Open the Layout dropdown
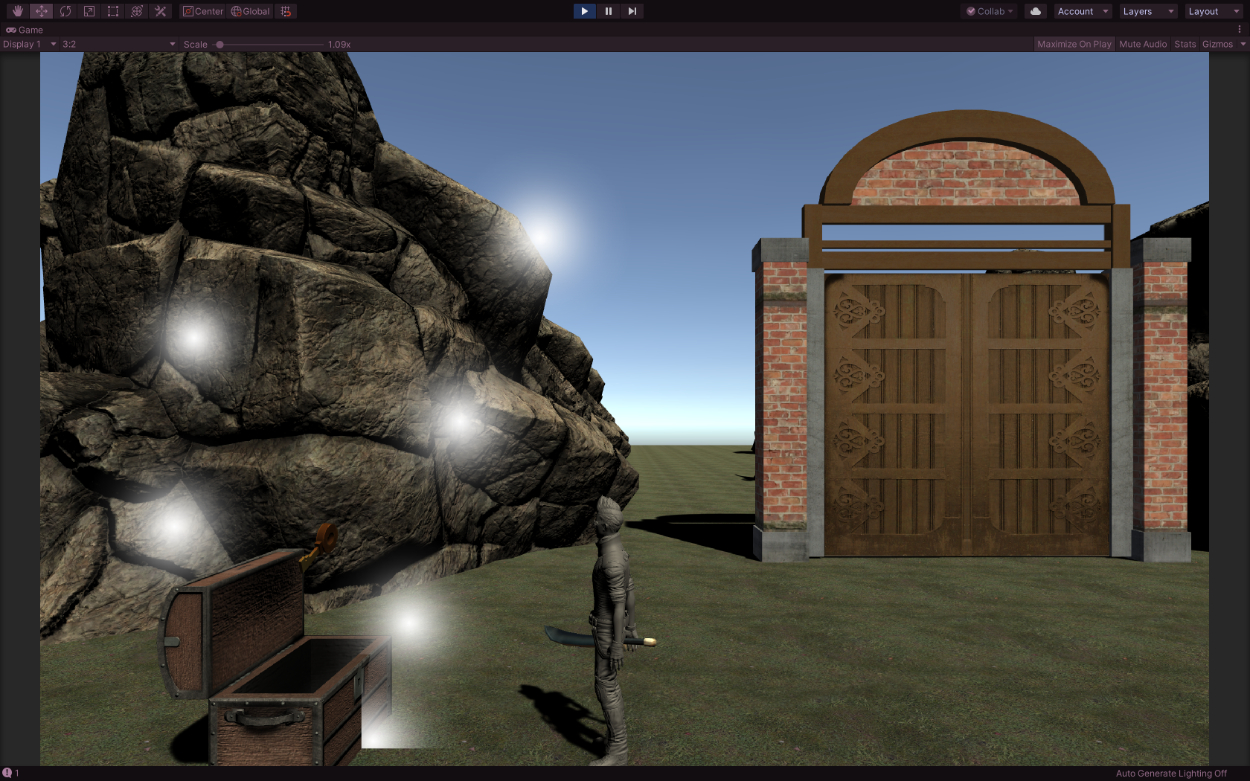The height and width of the screenshot is (781, 1250). [1213, 11]
